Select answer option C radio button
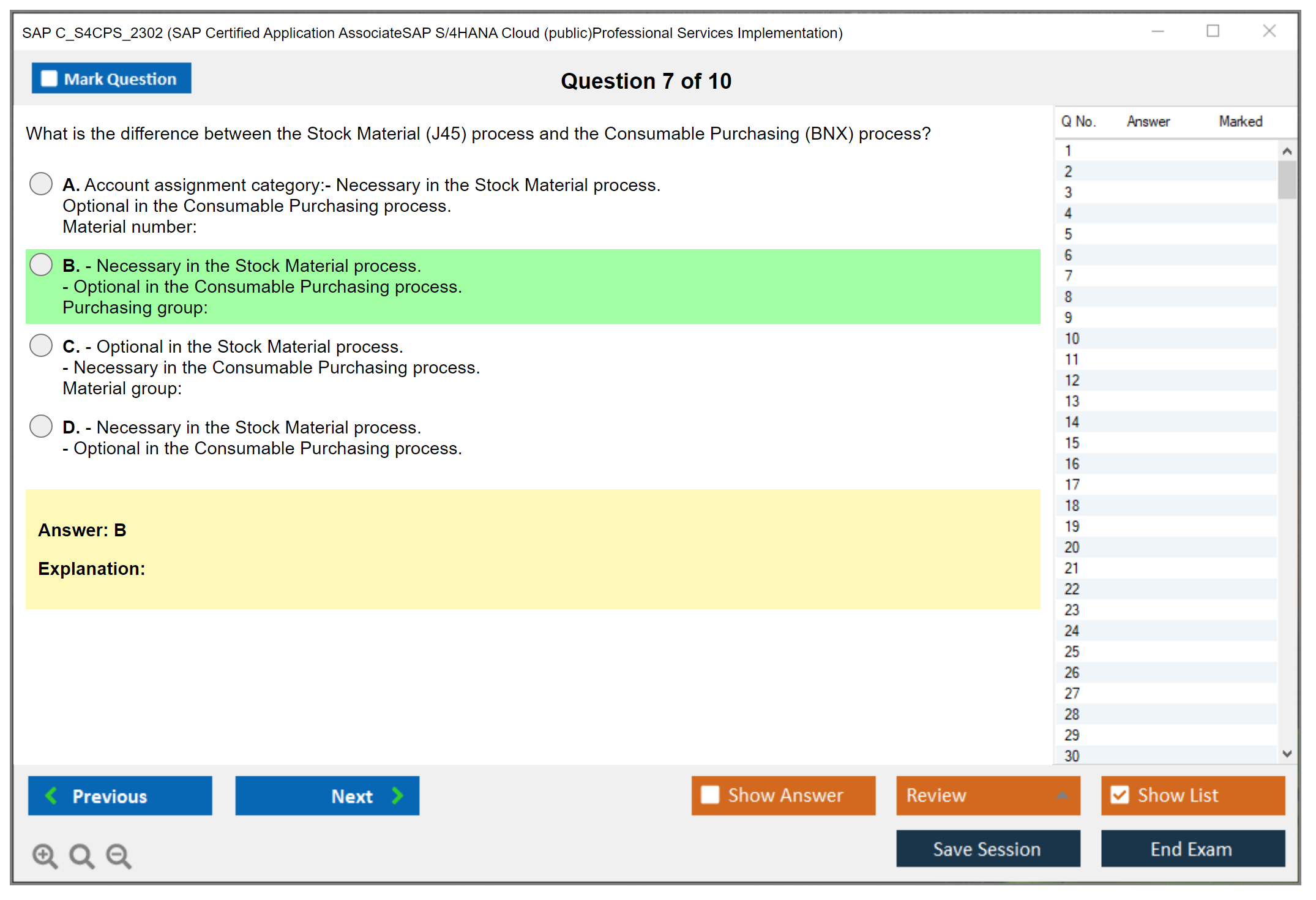The image size is (1316, 900). (41, 345)
